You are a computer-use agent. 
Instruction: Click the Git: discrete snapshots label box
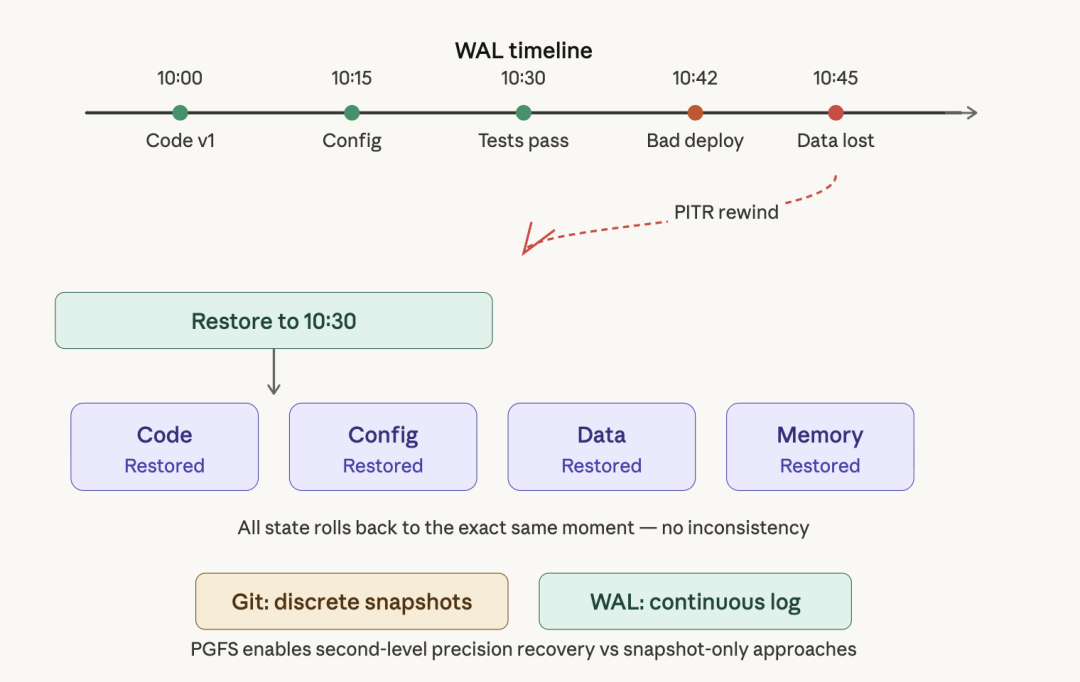coord(352,602)
